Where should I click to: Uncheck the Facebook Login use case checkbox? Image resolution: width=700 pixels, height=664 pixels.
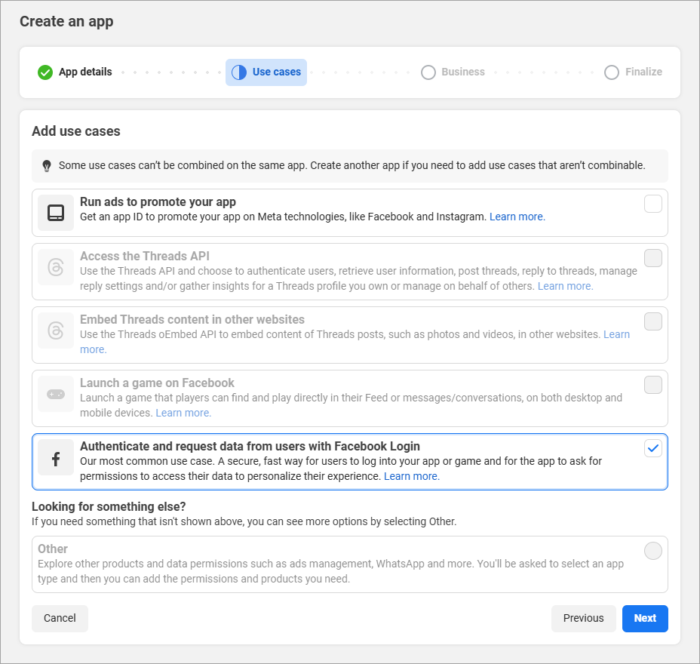click(653, 448)
